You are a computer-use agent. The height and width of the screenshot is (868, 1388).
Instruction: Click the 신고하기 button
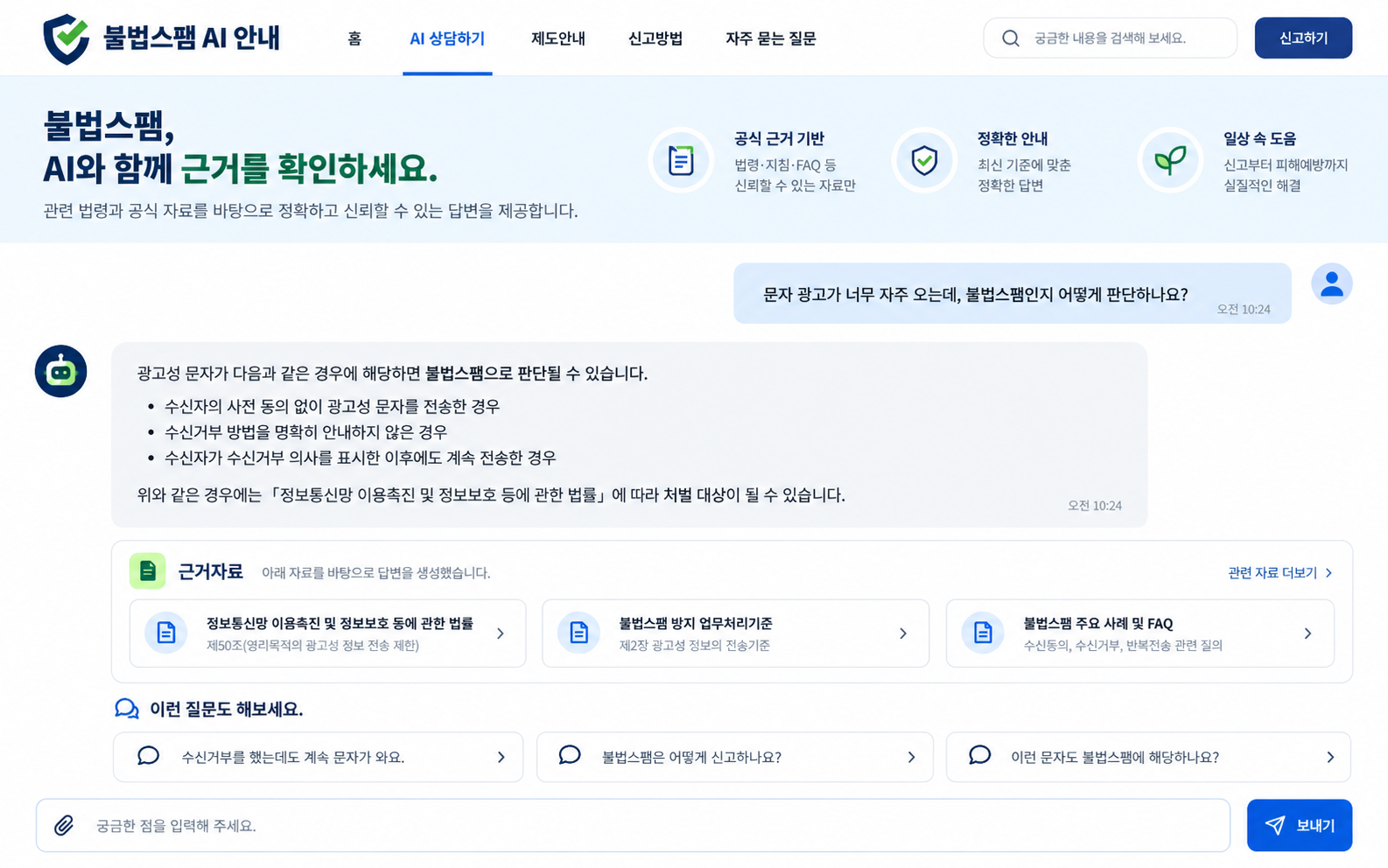point(1303,38)
